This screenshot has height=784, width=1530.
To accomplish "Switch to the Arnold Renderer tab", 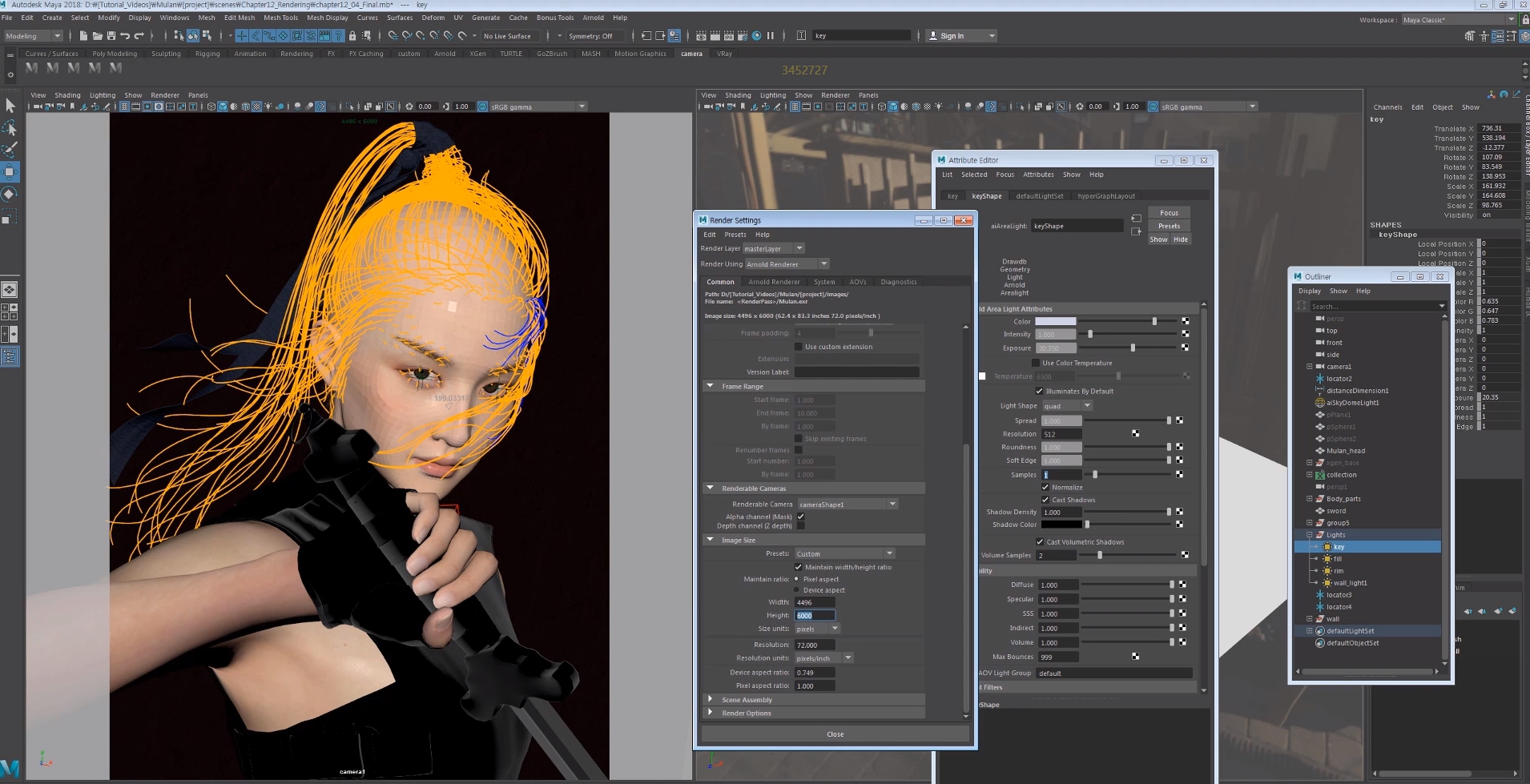I will (x=773, y=282).
